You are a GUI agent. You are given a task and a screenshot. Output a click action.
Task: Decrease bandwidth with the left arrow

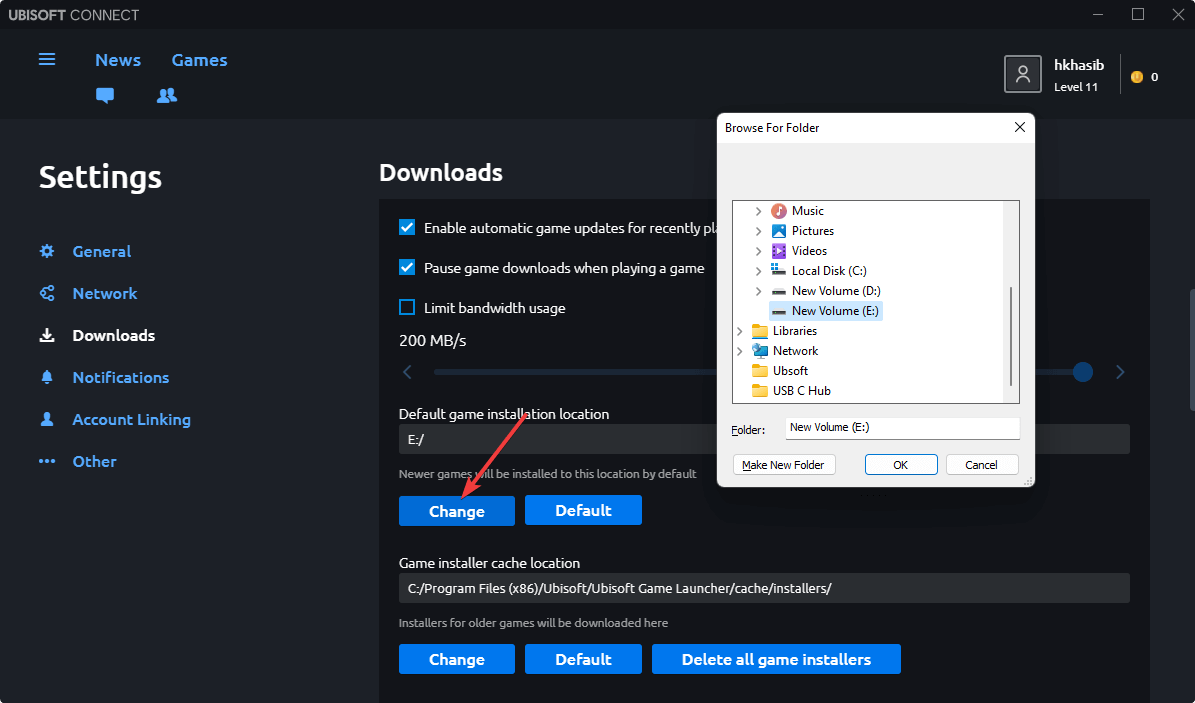pos(407,371)
